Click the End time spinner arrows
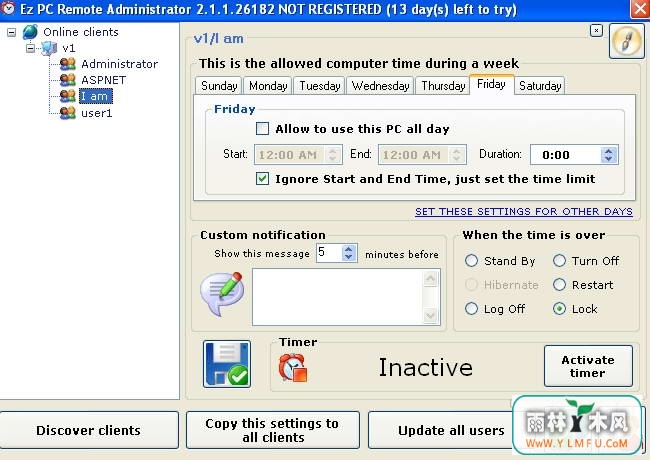This screenshot has width=650, height=460. (456, 155)
